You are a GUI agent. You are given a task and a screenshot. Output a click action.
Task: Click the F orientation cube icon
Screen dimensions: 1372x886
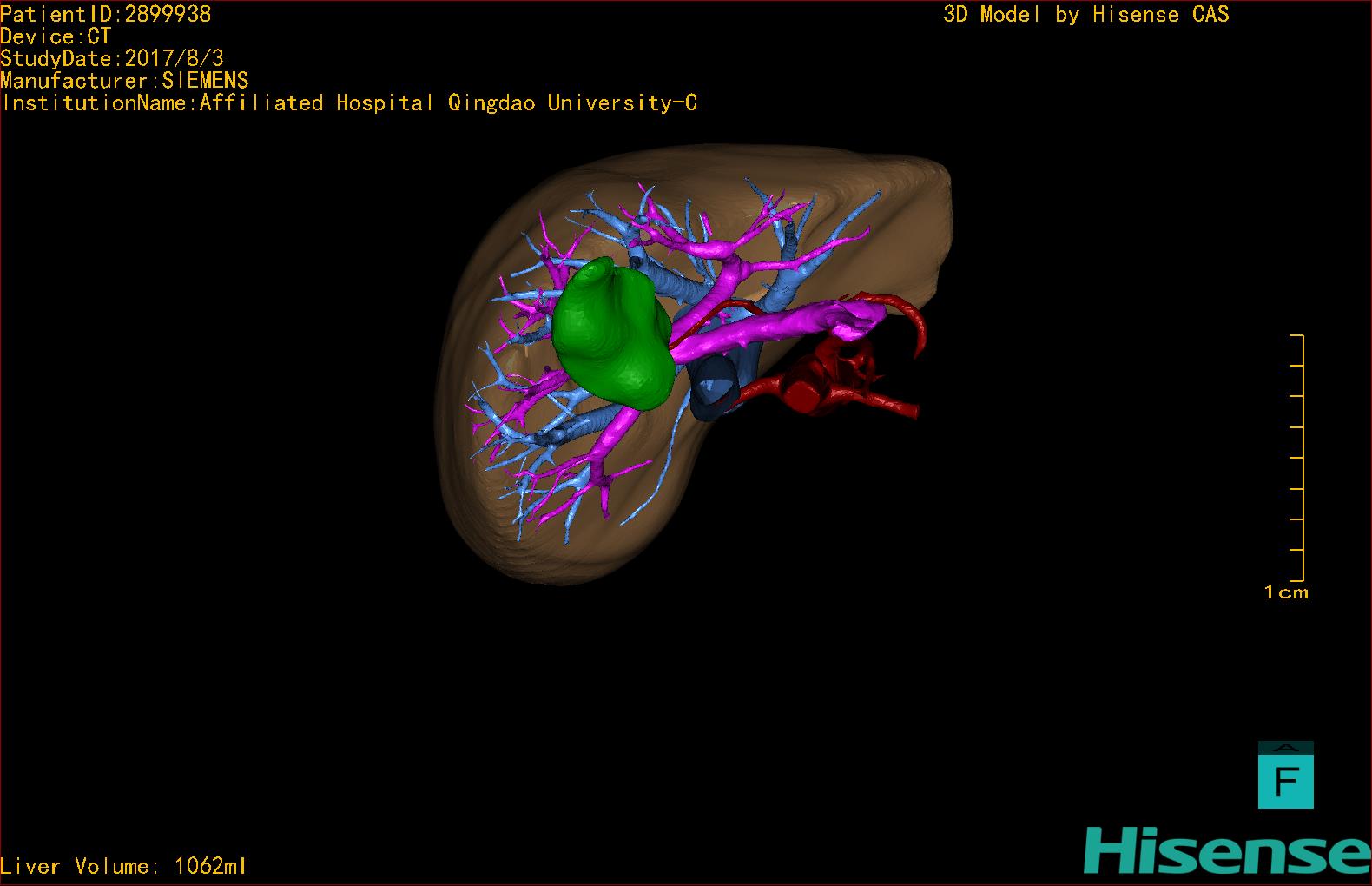1285,775
